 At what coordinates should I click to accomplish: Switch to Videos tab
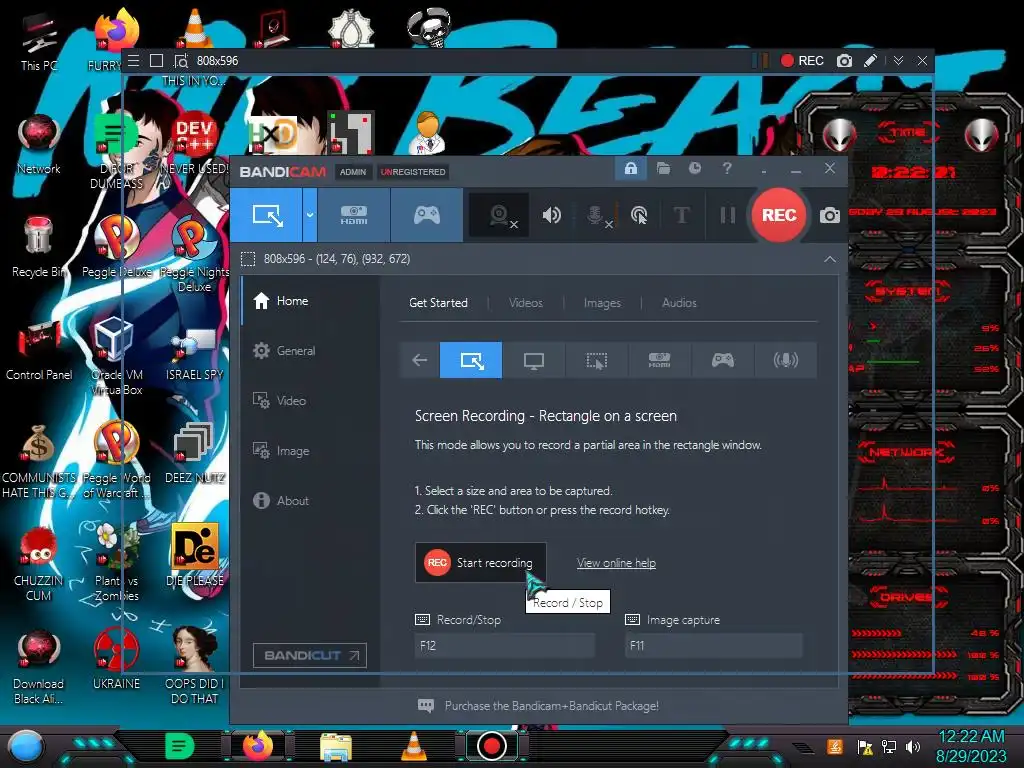tap(526, 303)
